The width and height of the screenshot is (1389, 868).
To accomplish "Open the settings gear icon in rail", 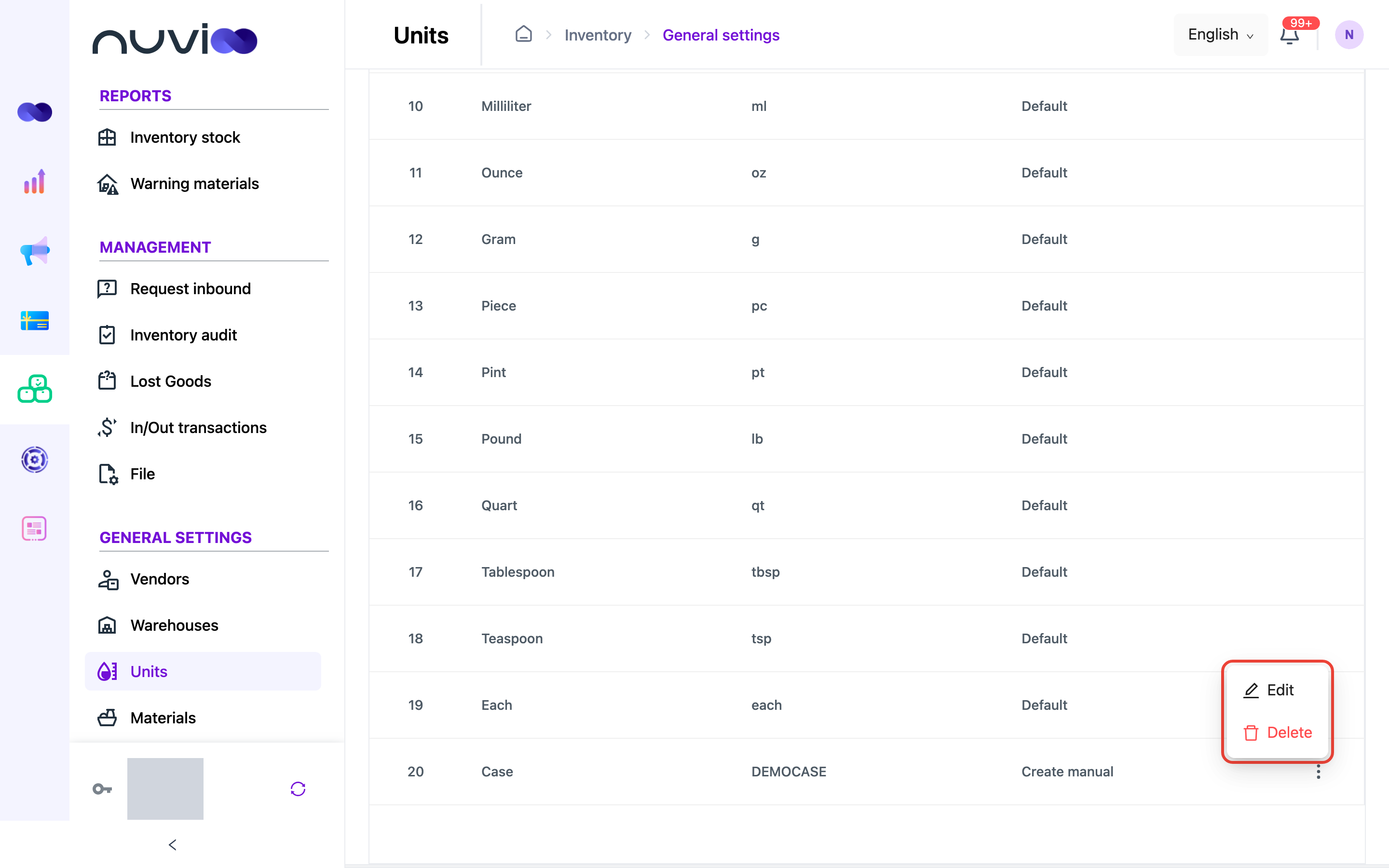I will click(x=34, y=459).
